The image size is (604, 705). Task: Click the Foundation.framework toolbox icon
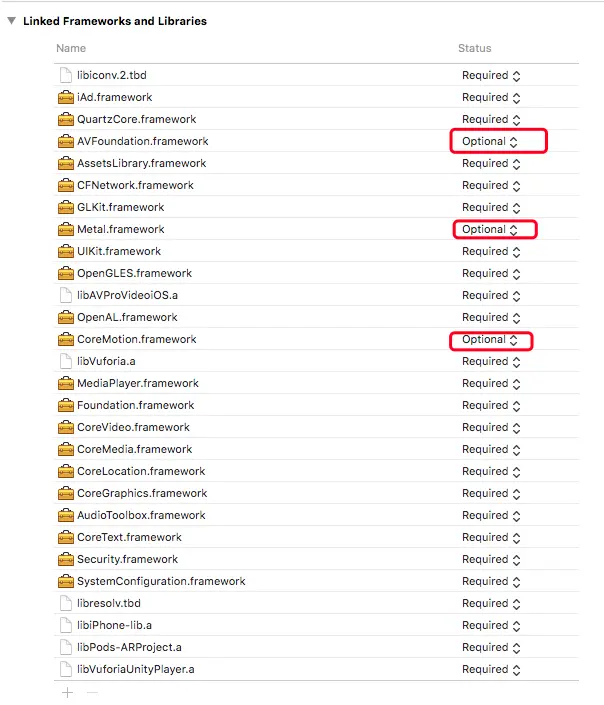66,406
